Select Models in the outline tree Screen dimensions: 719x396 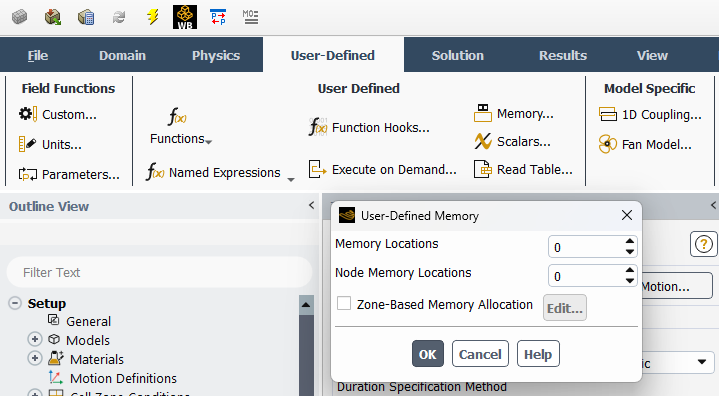pos(88,340)
